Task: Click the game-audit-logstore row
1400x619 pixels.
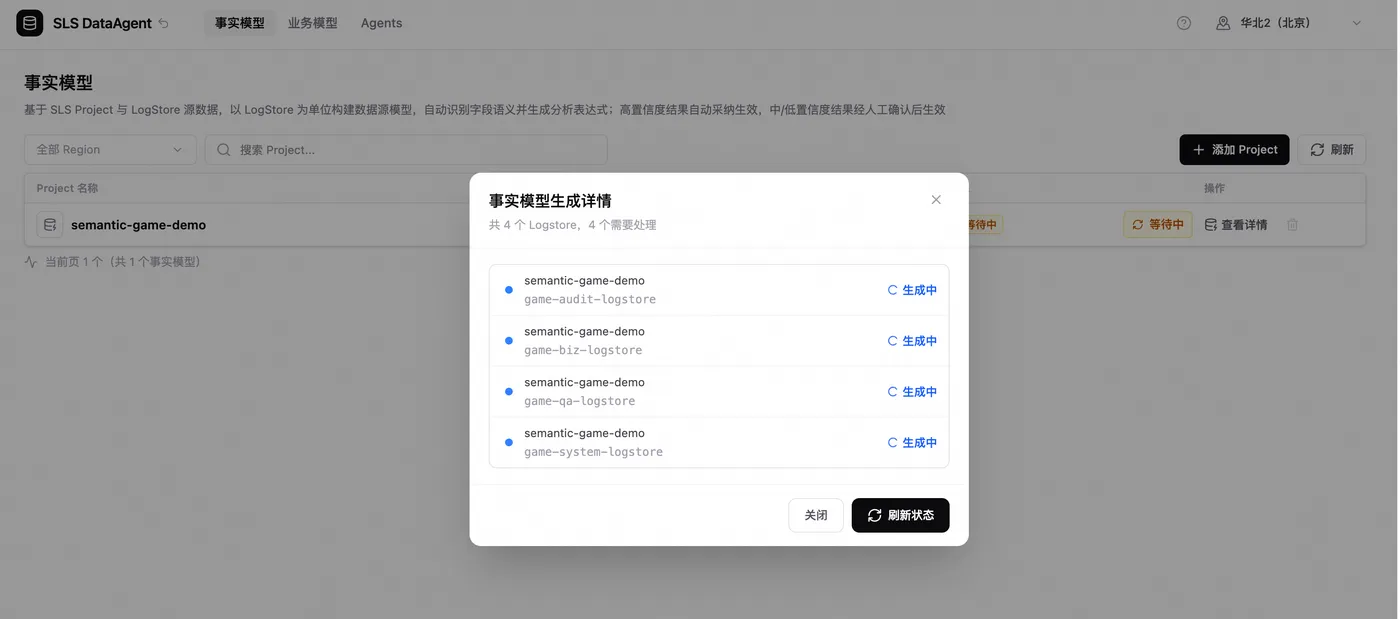Action: (719, 290)
